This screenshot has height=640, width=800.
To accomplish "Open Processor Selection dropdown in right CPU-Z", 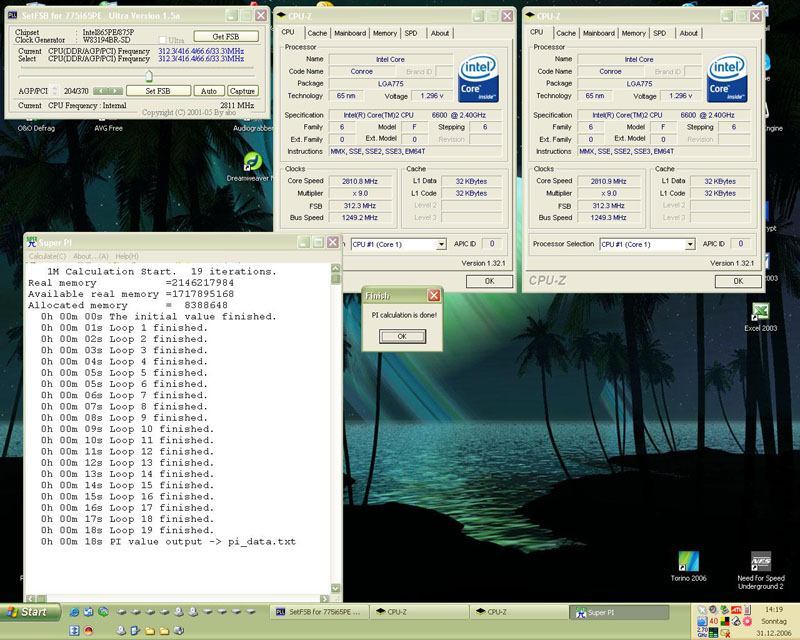I will (689, 244).
